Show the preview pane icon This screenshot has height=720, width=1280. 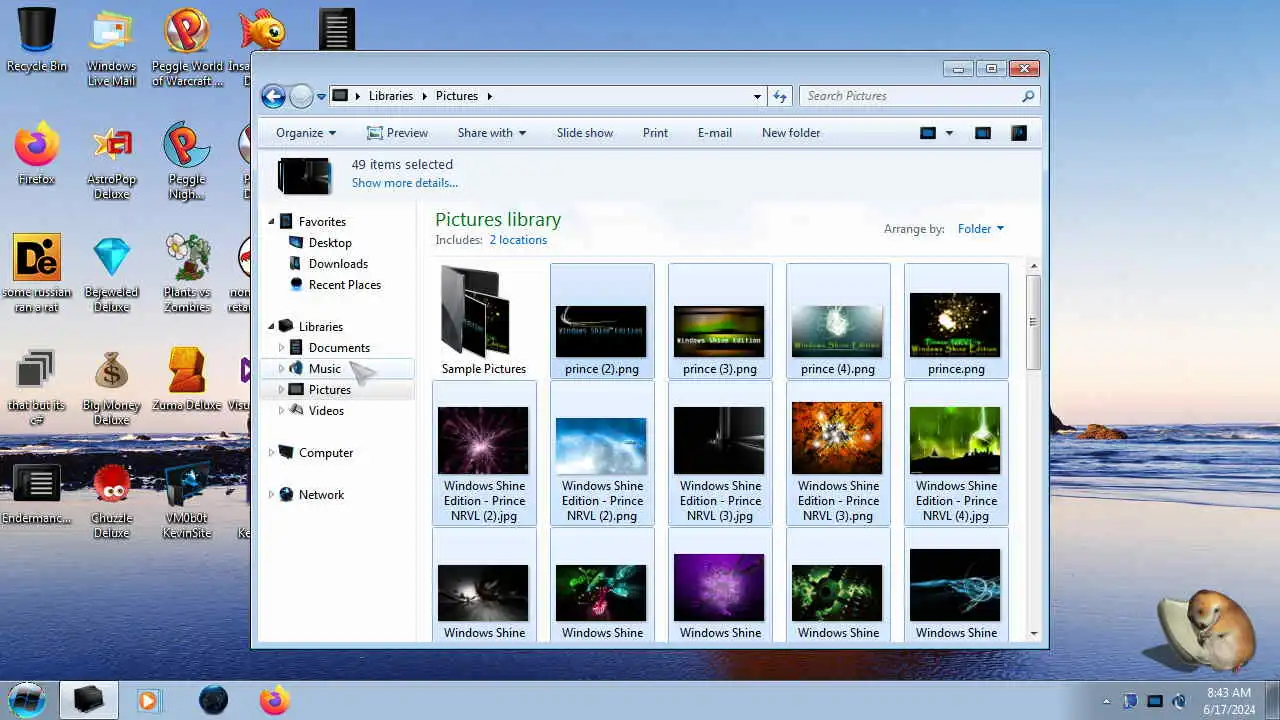click(983, 133)
